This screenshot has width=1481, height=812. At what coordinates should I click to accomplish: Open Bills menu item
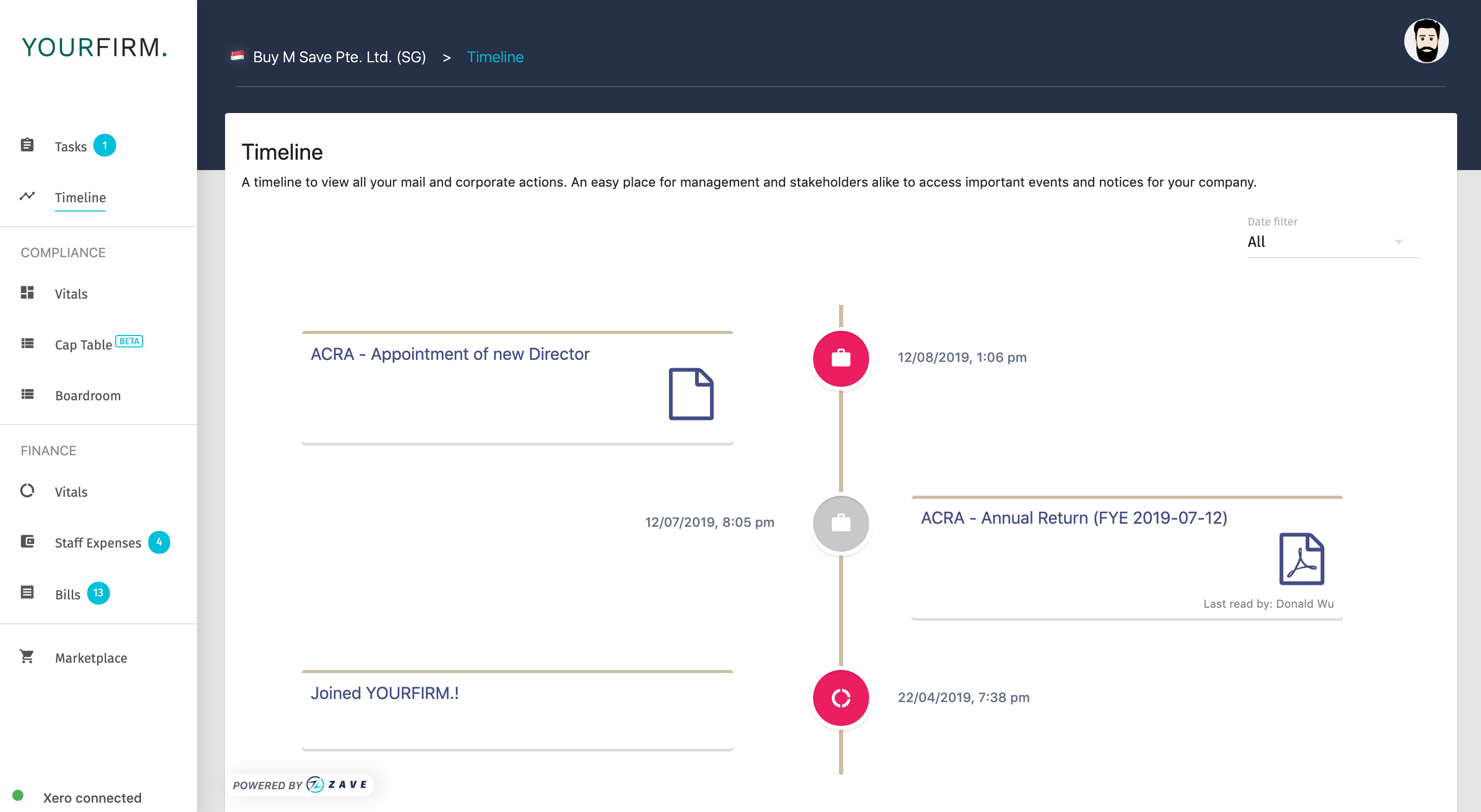coord(67,595)
